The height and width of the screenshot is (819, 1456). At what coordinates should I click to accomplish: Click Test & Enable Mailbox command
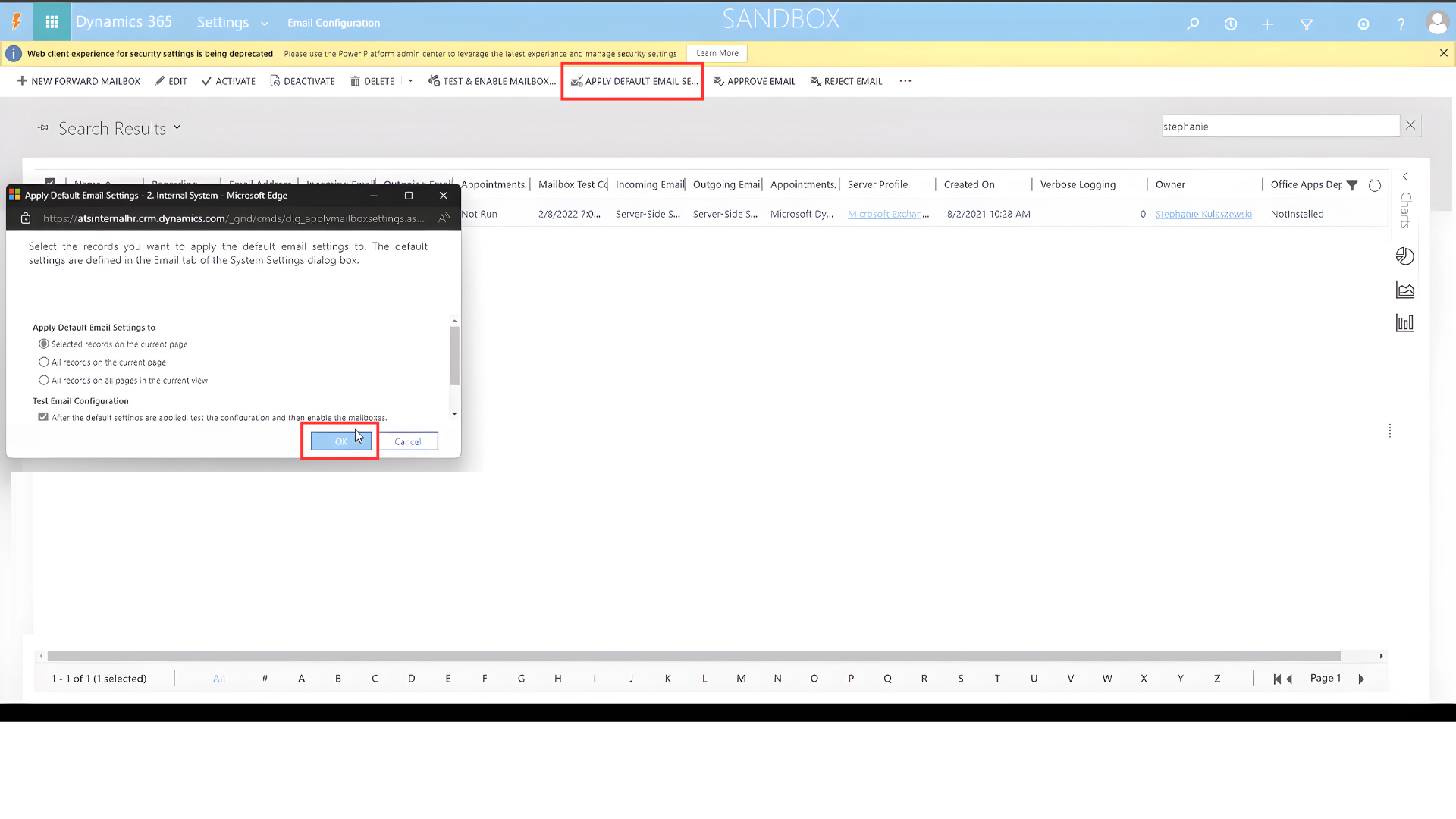[x=492, y=81]
